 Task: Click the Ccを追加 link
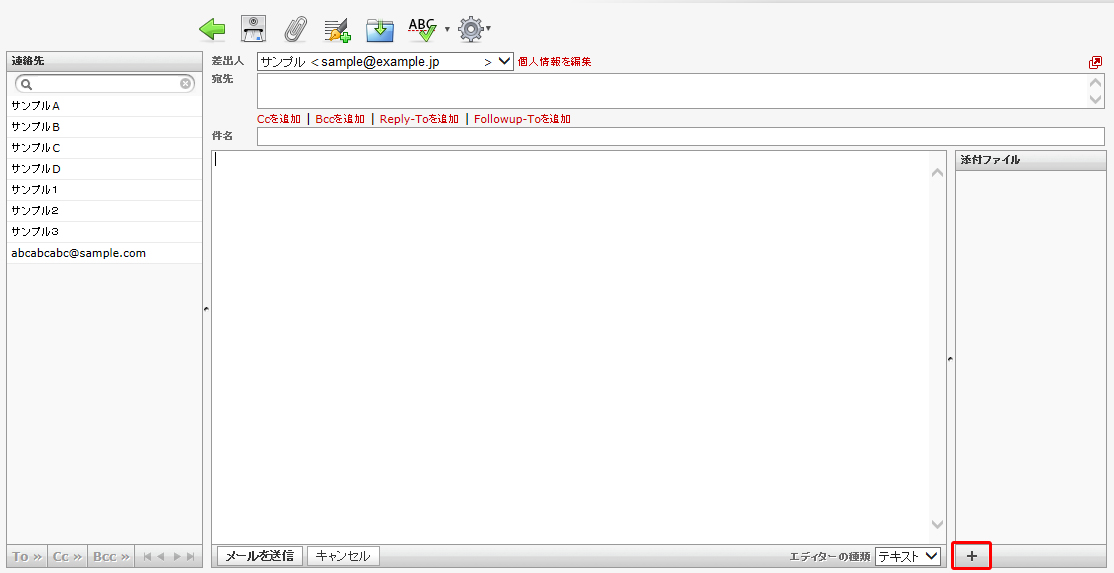pyautogui.click(x=279, y=119)
